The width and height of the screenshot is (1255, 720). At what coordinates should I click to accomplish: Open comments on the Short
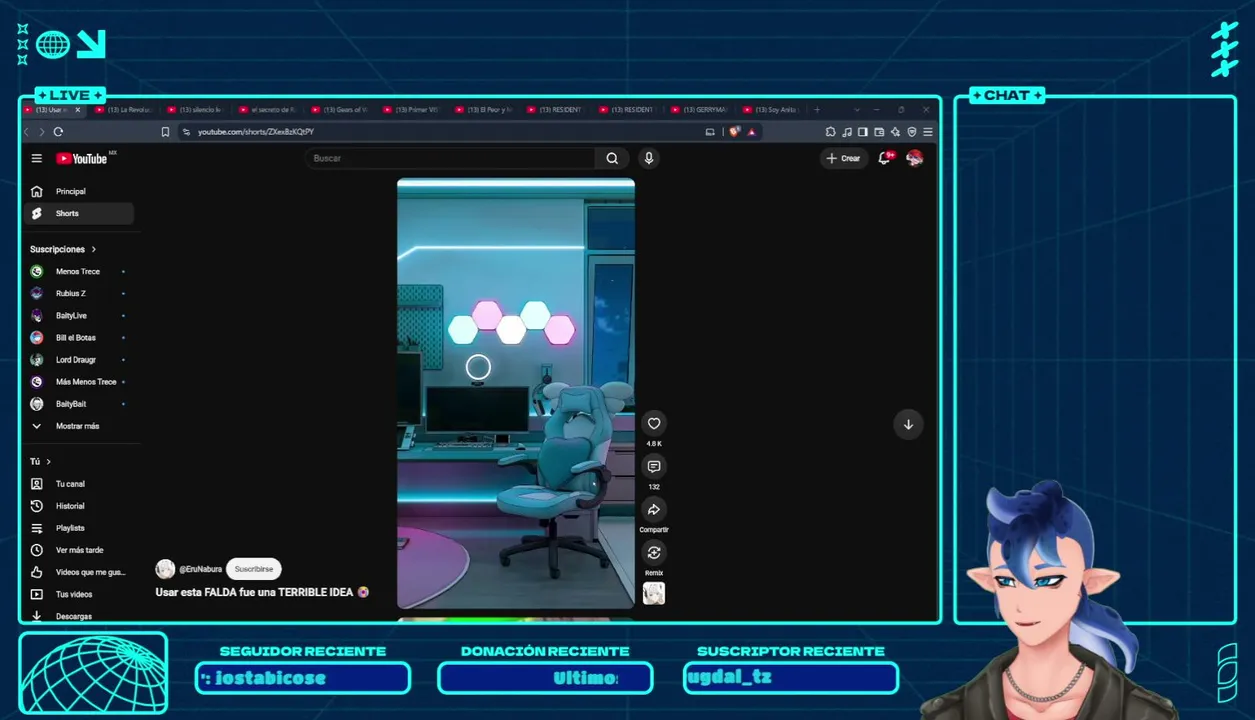(654, 466)
